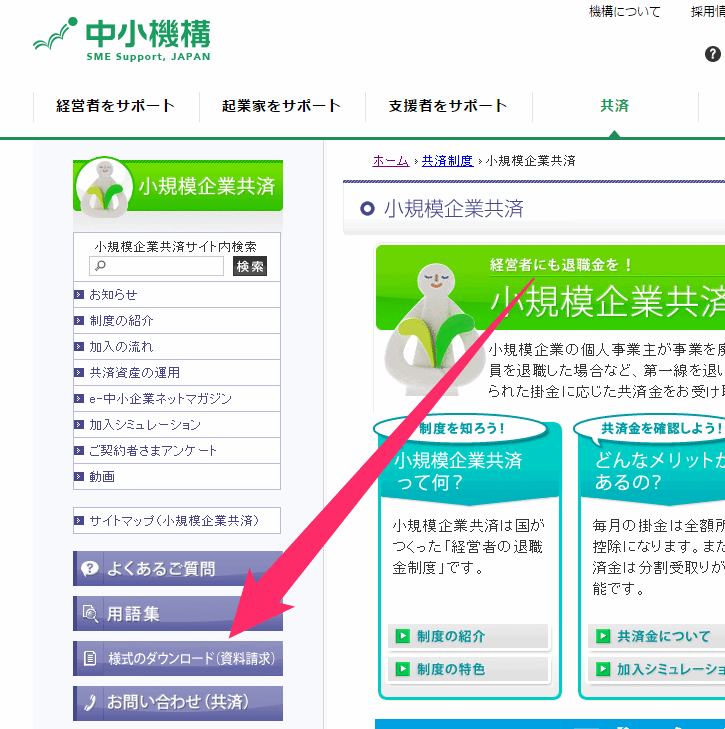Open the 用語集 glossary button
Image resolution: width=725 pixels, height=729 pixels.
(177, 613)
